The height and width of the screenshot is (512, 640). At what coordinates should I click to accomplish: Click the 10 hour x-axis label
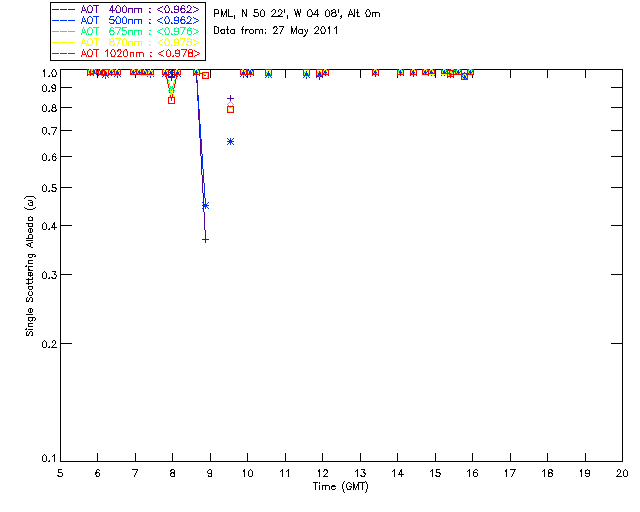(x=247, y=473)
